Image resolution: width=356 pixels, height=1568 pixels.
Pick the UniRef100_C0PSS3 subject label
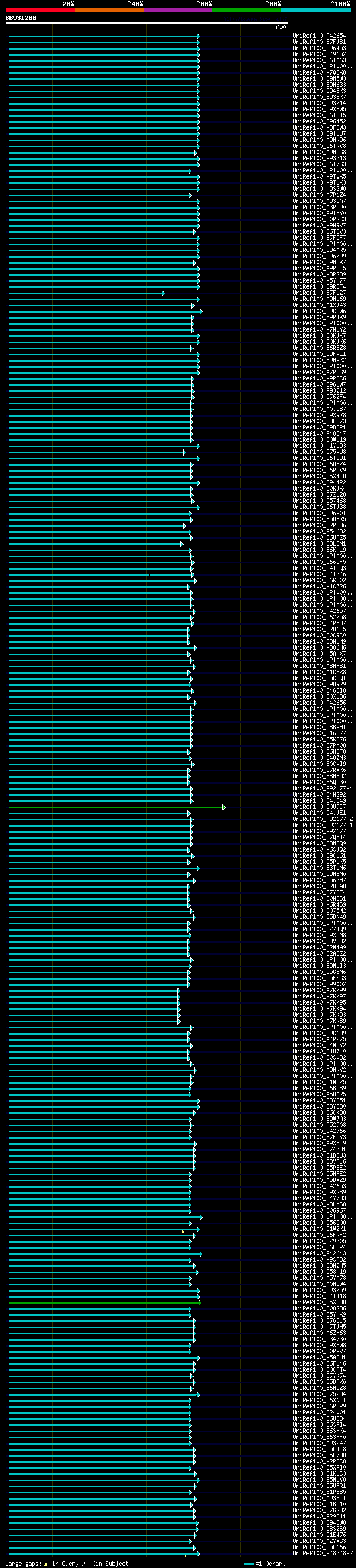click(x=319, y=219)
